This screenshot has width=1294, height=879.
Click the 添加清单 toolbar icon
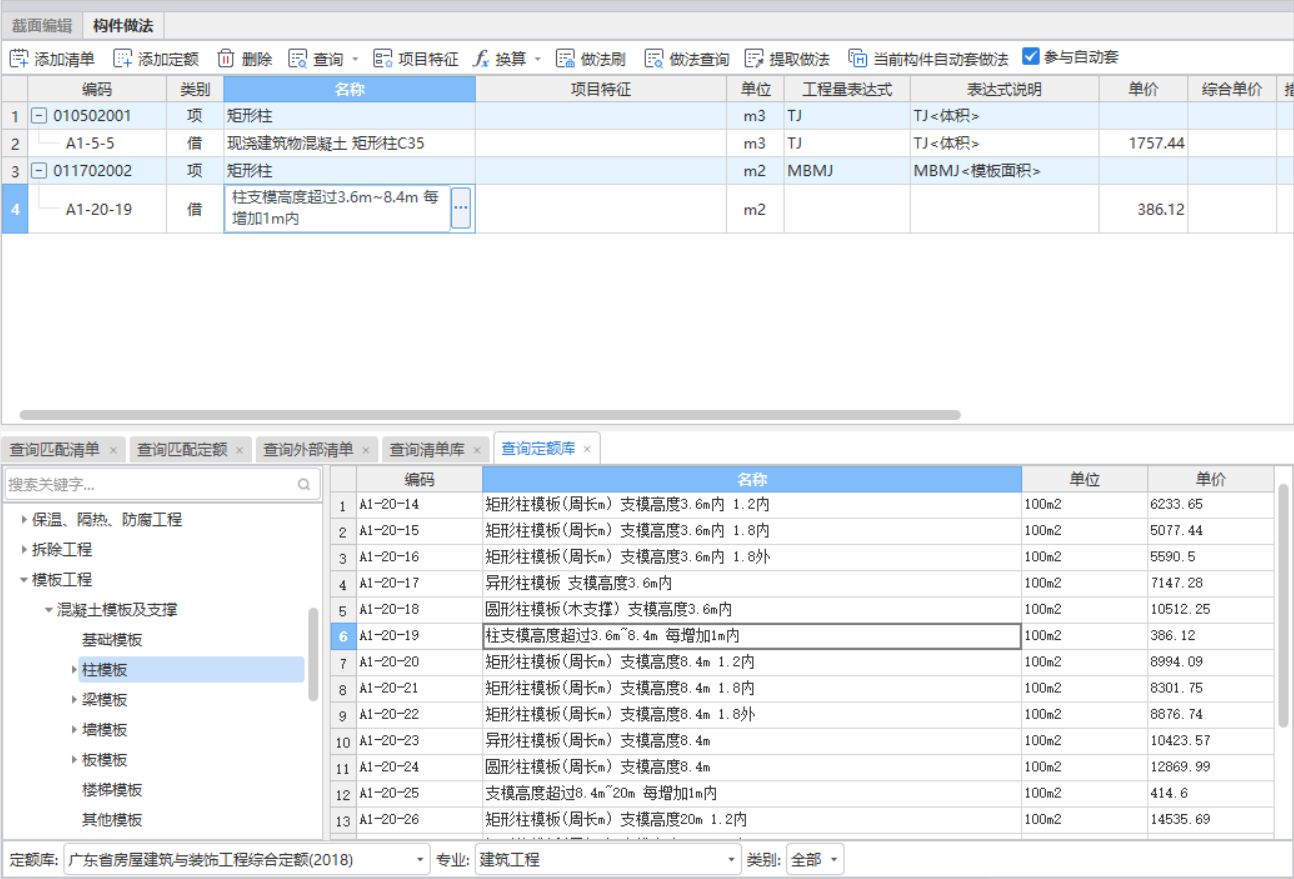20,59
